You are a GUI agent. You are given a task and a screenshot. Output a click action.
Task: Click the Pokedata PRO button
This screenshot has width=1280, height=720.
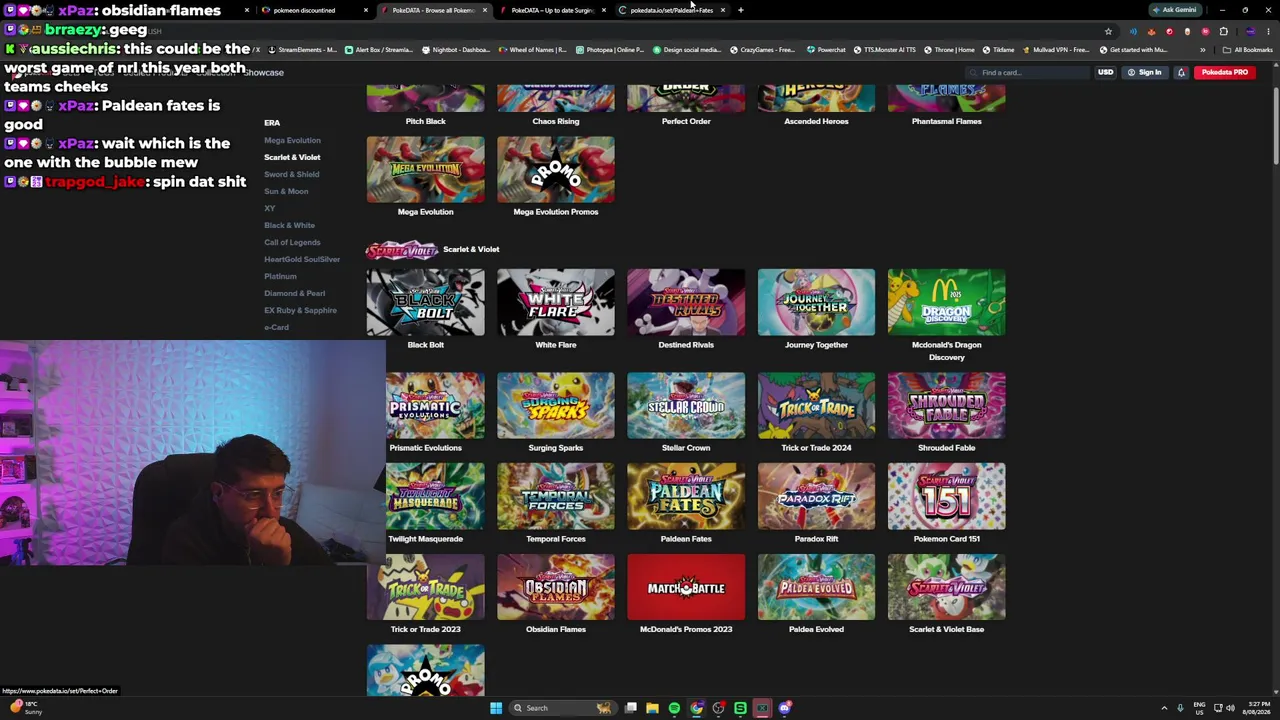pos(1224,72)
